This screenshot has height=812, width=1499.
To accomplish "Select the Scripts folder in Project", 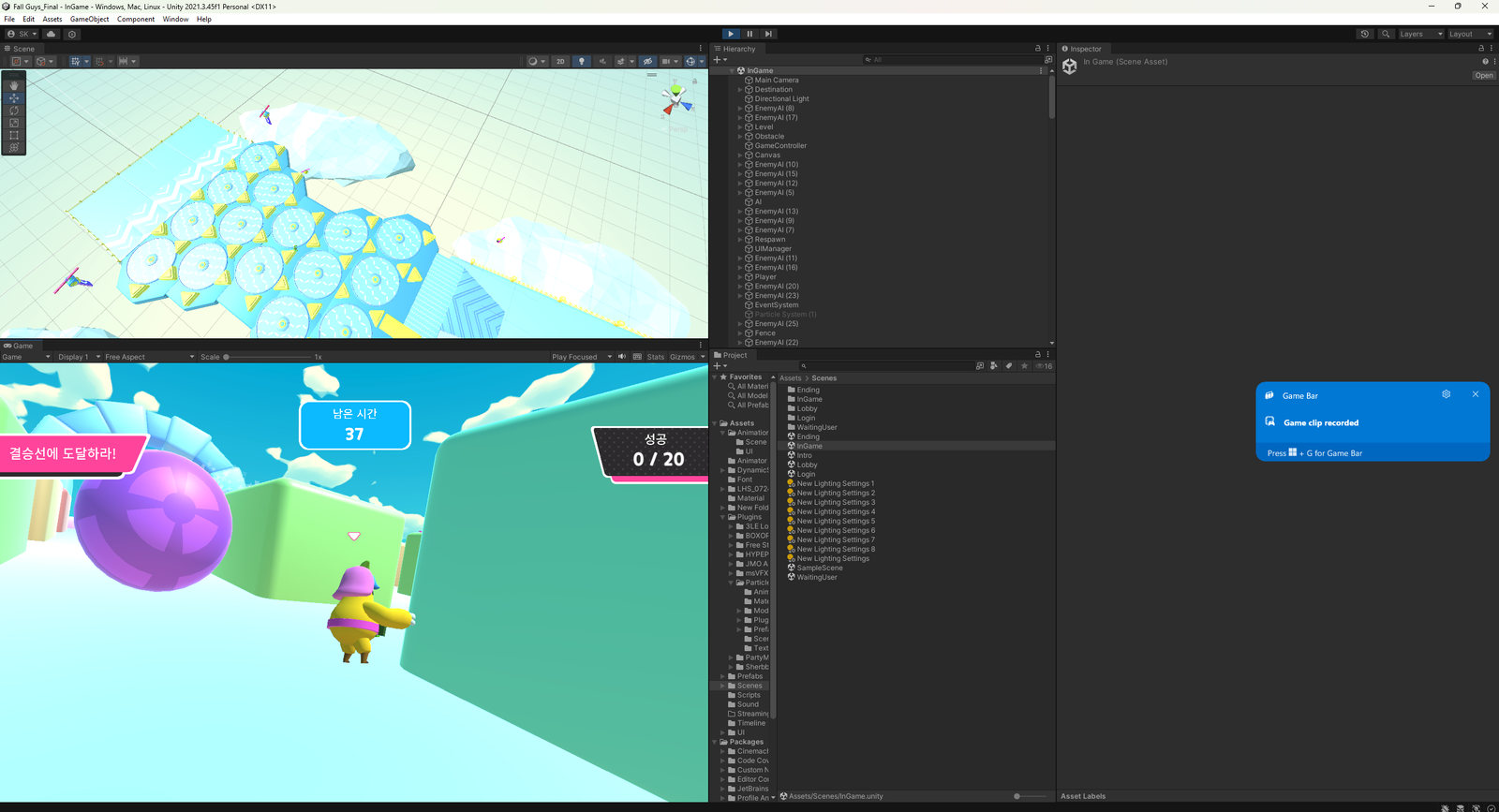I will pyautogui.click(x=749, y=695).
